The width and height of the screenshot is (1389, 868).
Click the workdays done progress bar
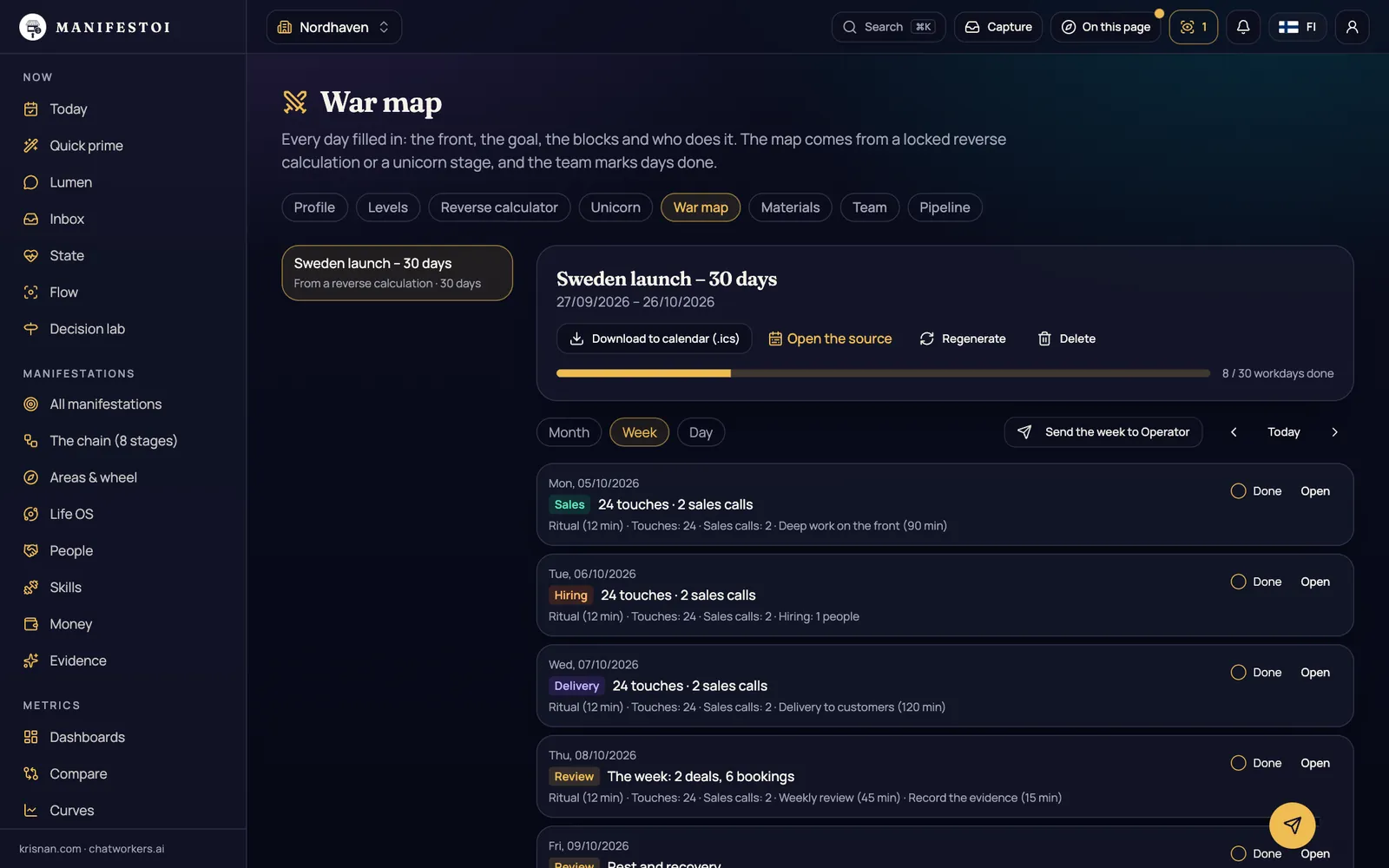coord(883,373)
